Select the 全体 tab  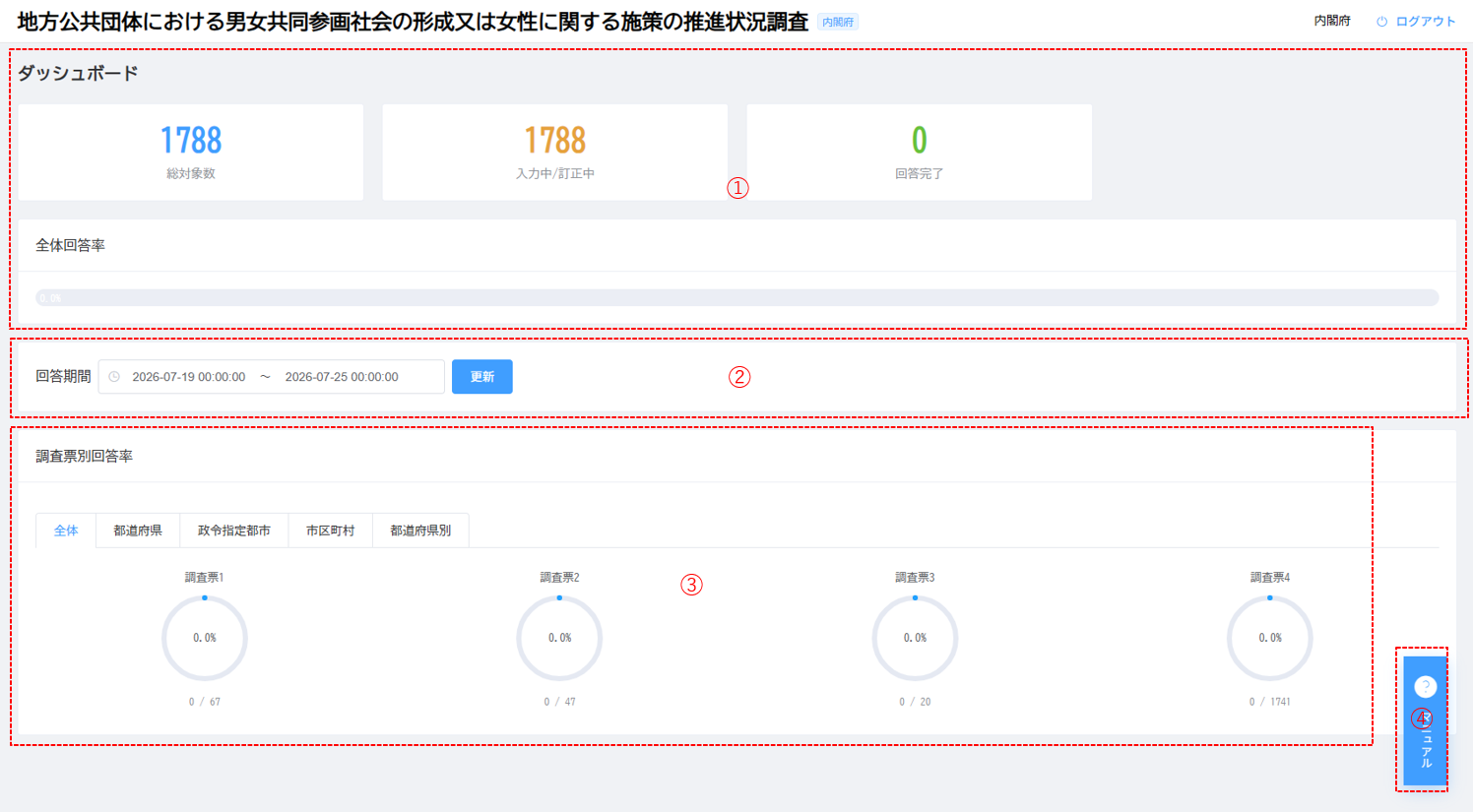66,531
